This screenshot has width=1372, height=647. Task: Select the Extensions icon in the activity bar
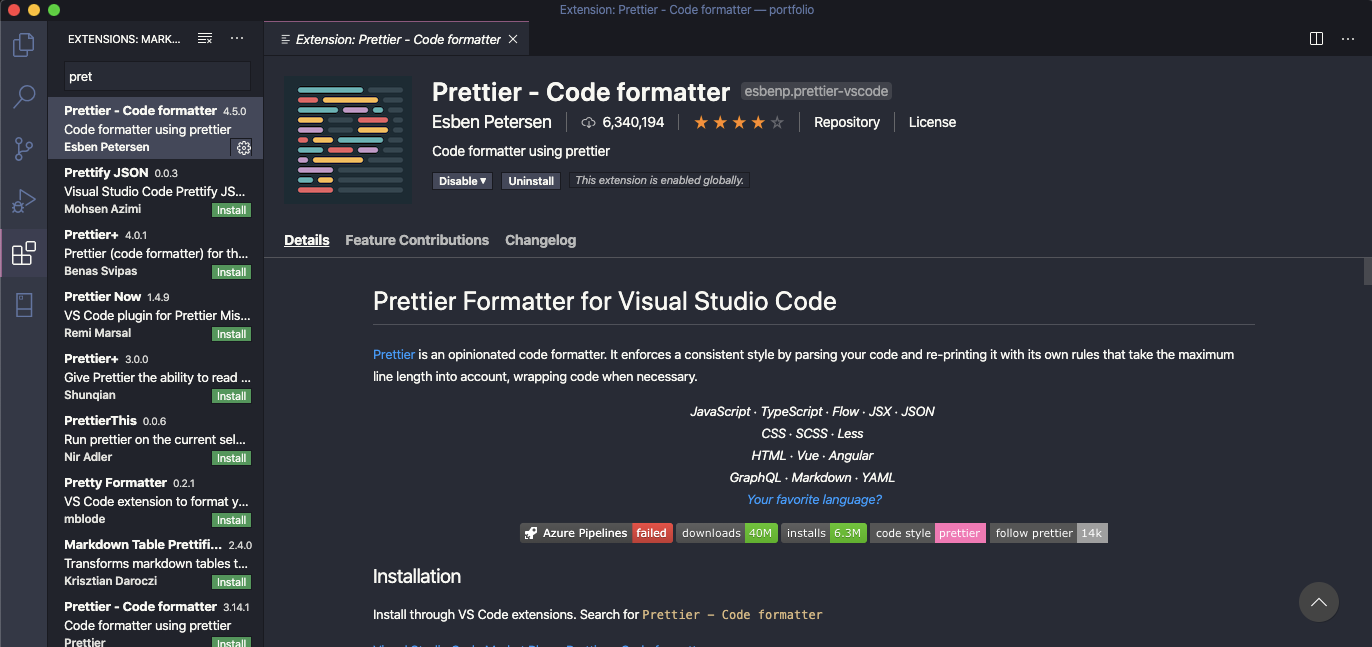pos(22,253)
